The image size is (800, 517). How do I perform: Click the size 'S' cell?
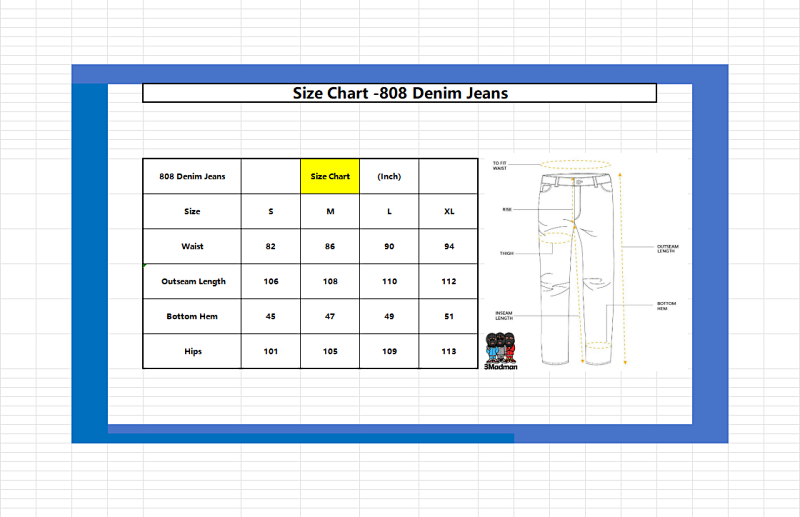(x=271, y=211)
